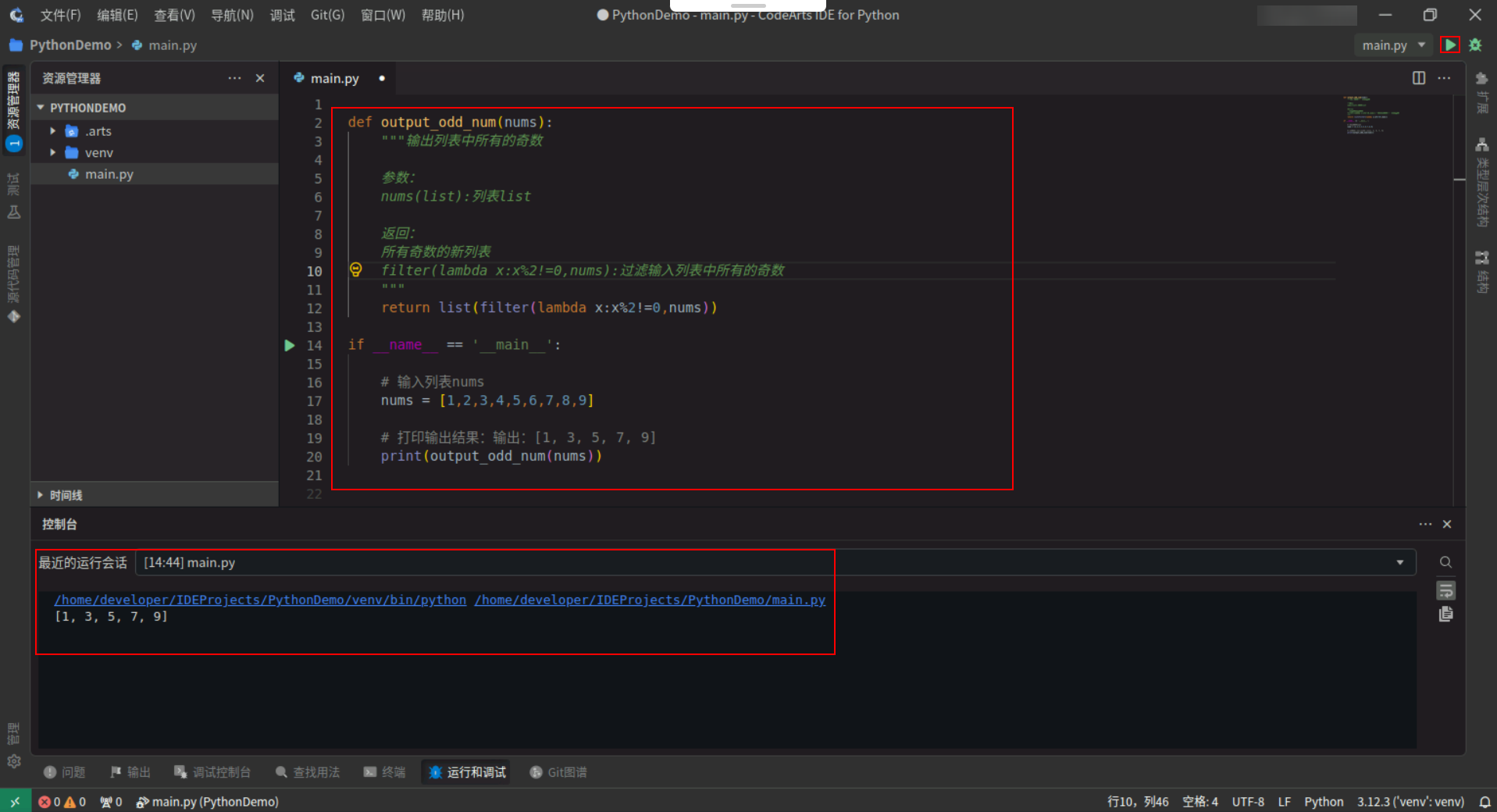Open console panel more options ellipsis

point(1425,525)
